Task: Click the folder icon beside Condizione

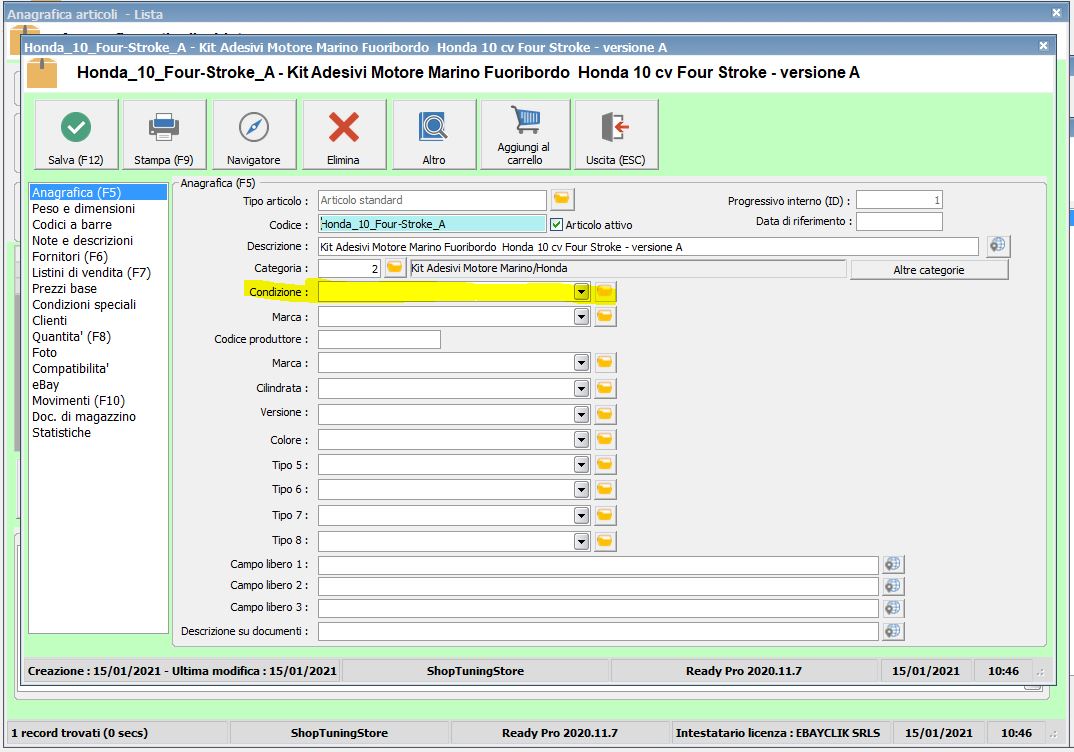Action: 605,292
